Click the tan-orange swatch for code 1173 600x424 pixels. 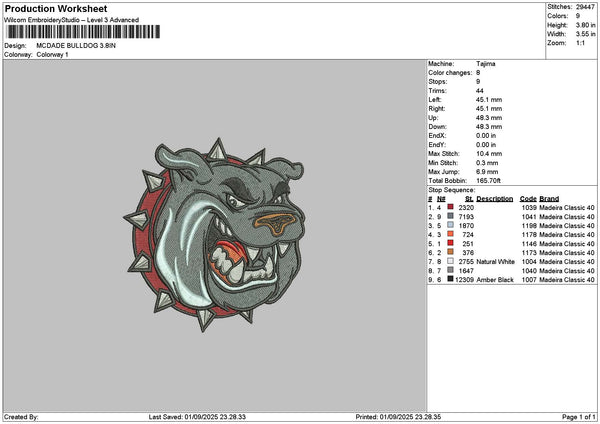tap(450, 252)
